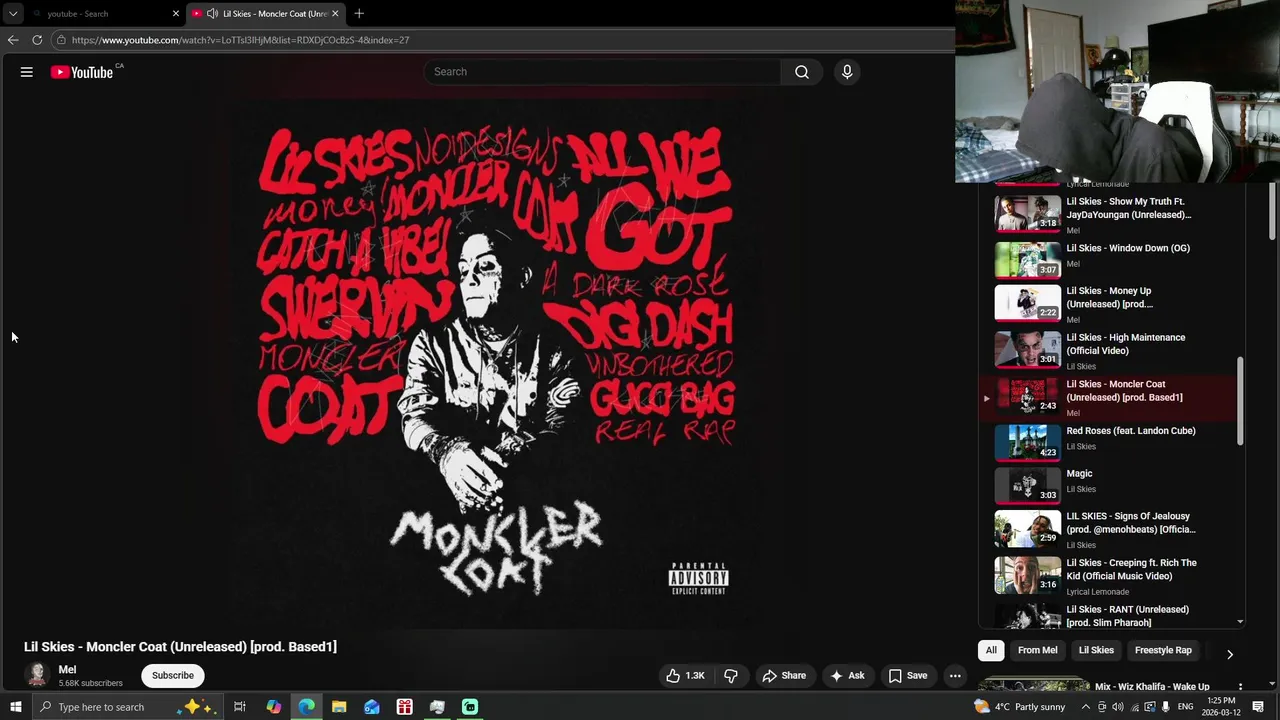This screenshot has width=1280, height=720.
Task: Select the 'From Mel' filter chip
Action: pyautogui.click(x=1037, y=650)
